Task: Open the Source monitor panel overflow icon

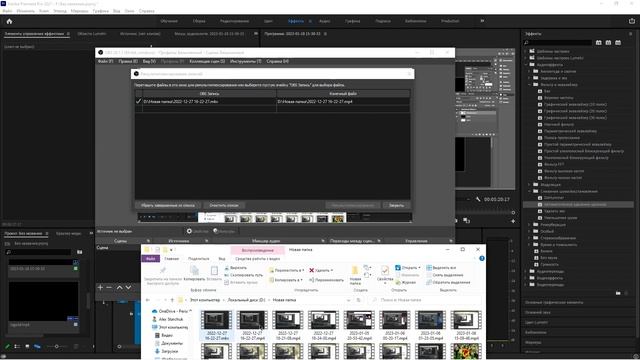Action: (256, 34)
